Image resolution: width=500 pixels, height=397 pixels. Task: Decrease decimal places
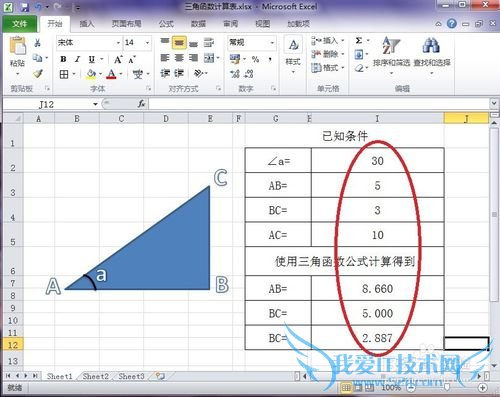coord(249,74)
